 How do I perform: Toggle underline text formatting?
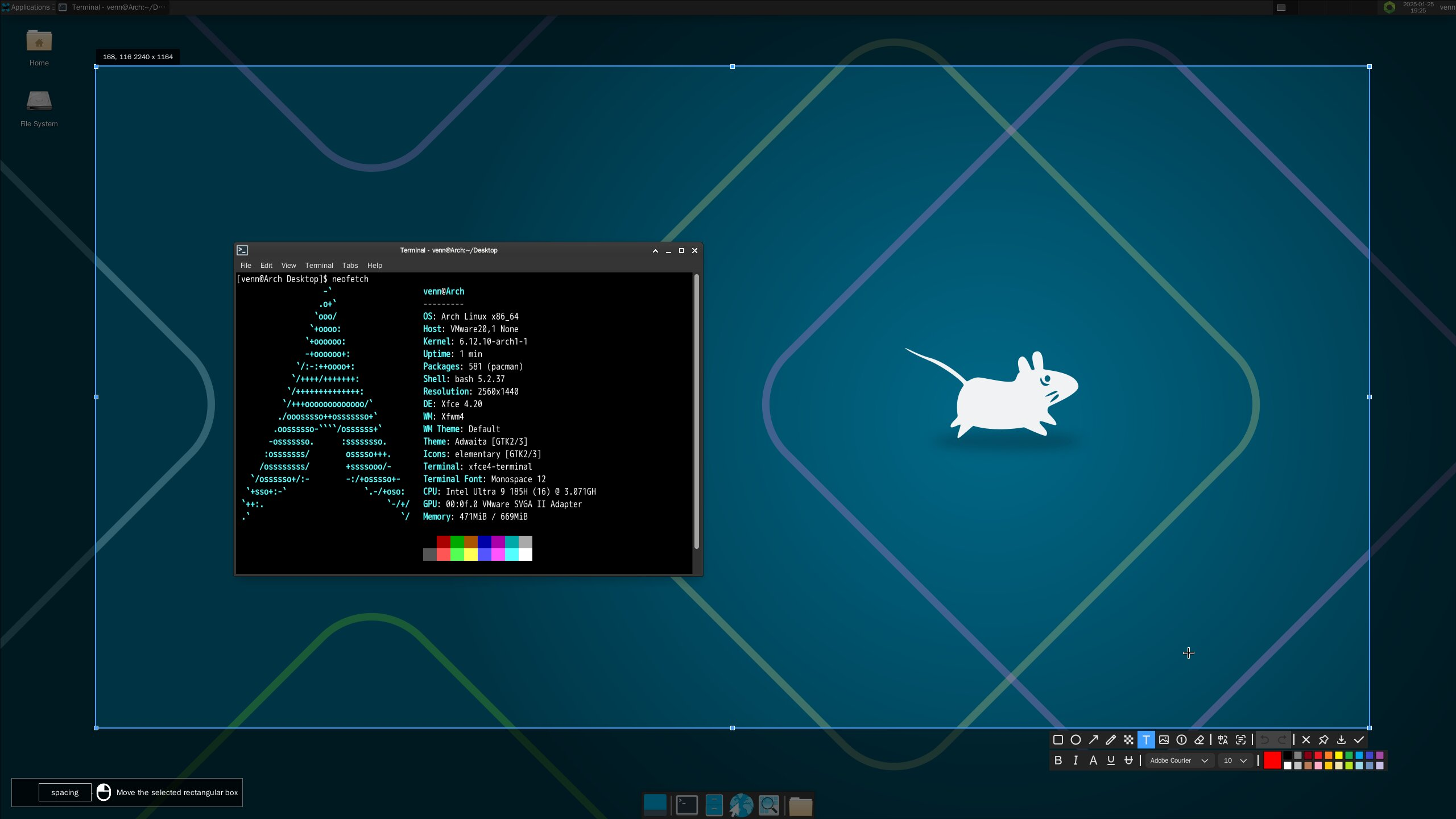click(1111, 760)
